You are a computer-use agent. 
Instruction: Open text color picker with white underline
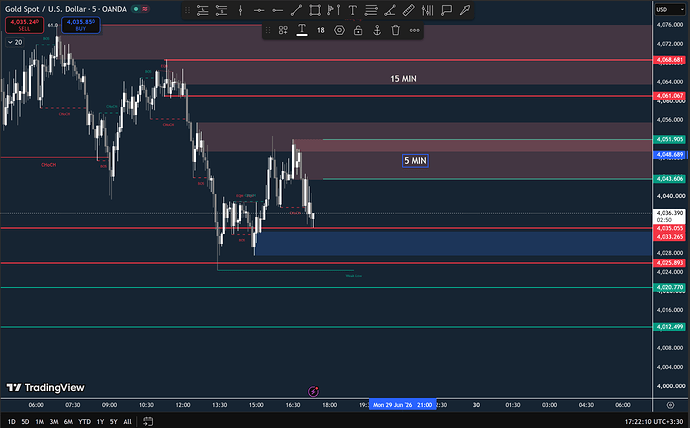(x=302, y=30)
